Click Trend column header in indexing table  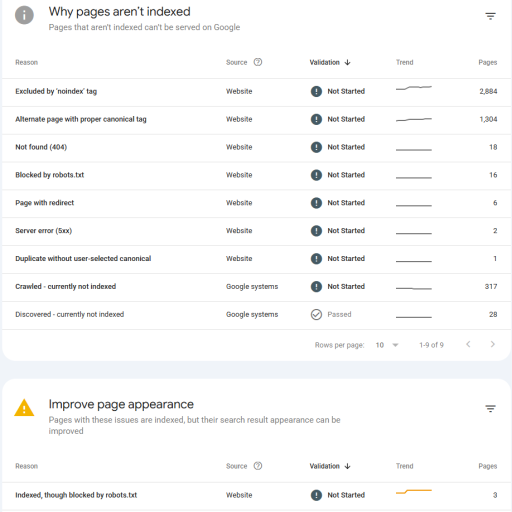click(x=404, y=62)
